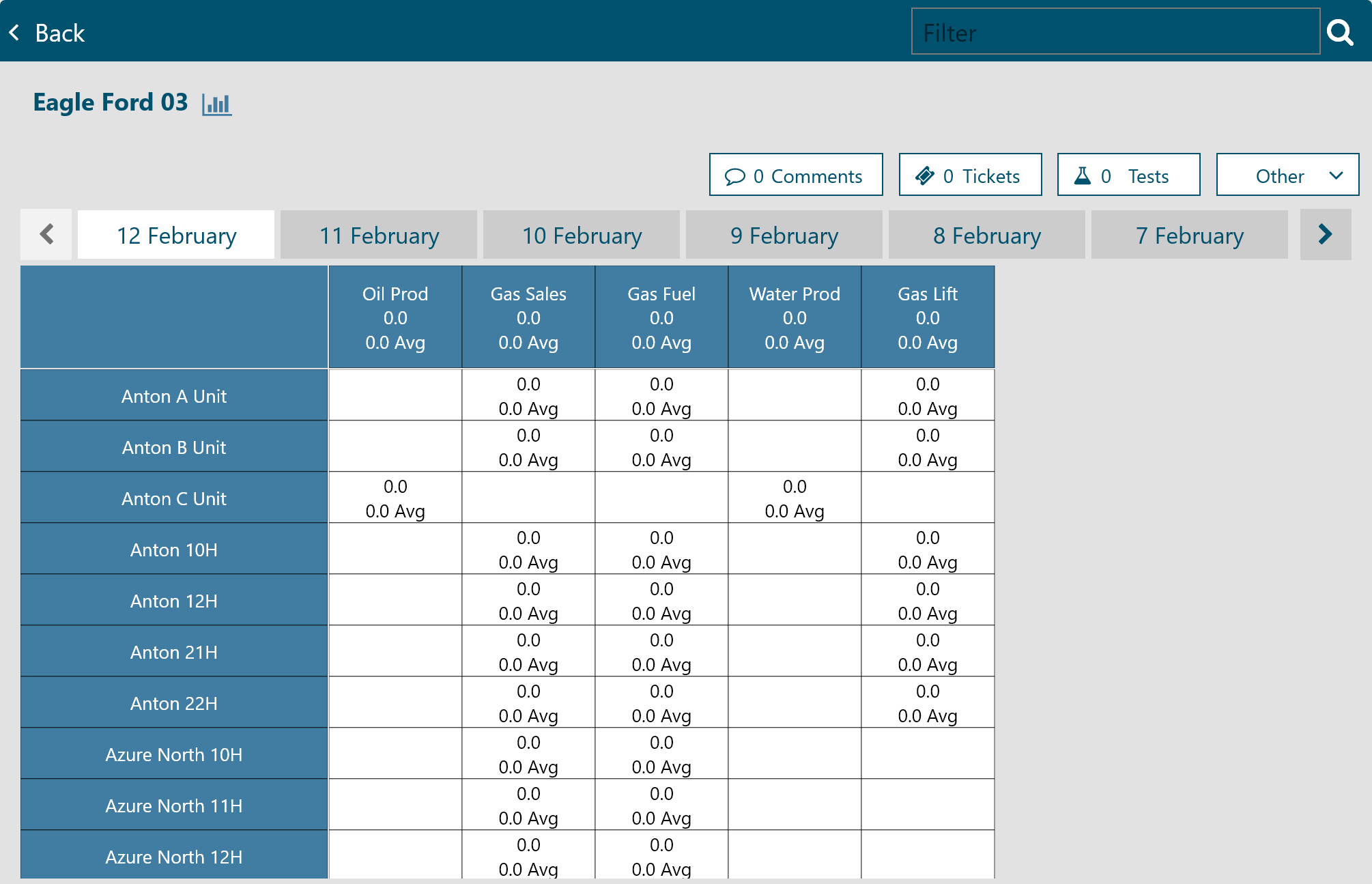1372x884 pixels.
Task: Select the Azure North 10H row header
Action: [x=174, y=754]
